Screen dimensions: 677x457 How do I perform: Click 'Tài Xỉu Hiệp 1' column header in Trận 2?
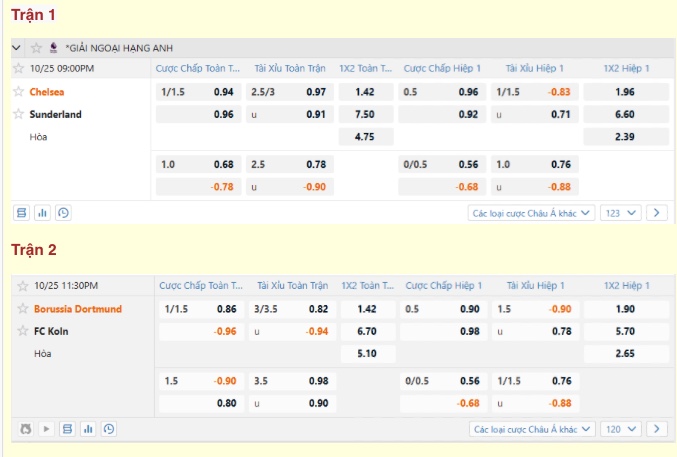coord(536,285)
